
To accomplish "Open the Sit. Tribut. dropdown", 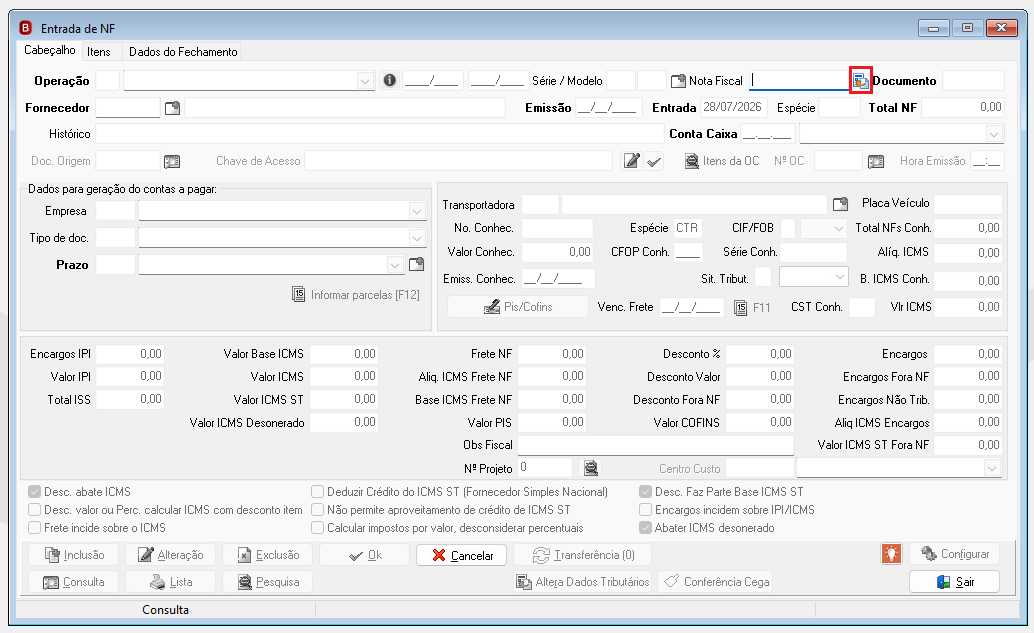I will (839, 277).
